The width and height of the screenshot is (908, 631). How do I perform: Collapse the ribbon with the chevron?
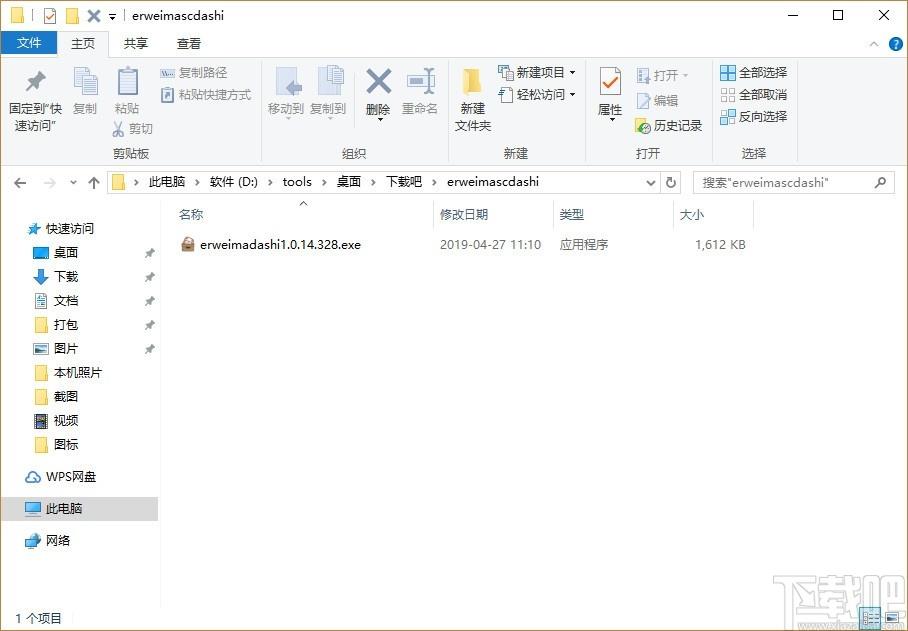coord(874,44)
